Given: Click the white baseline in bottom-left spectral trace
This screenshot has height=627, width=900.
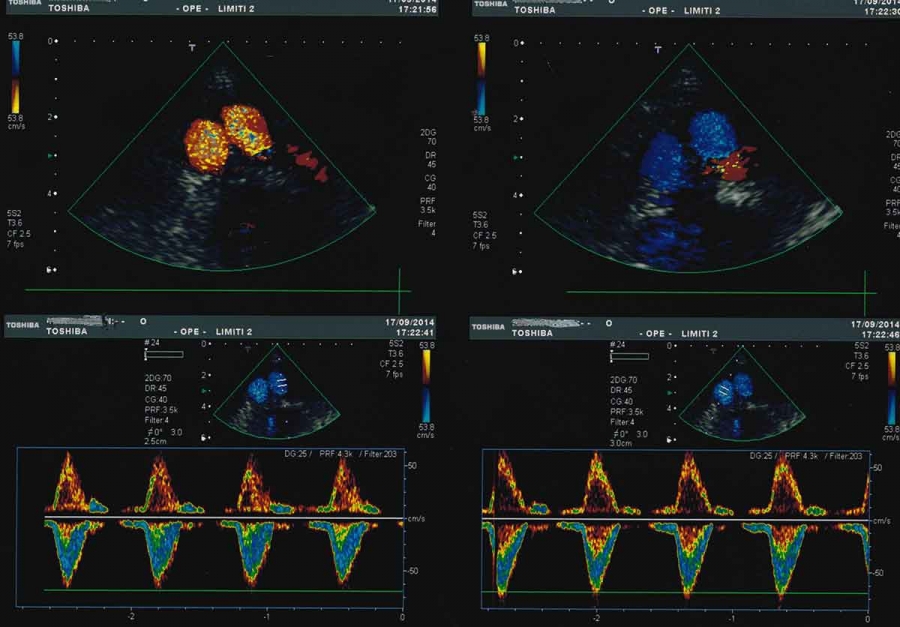Looking at the screenshot, I should click(x=220, y=517).
